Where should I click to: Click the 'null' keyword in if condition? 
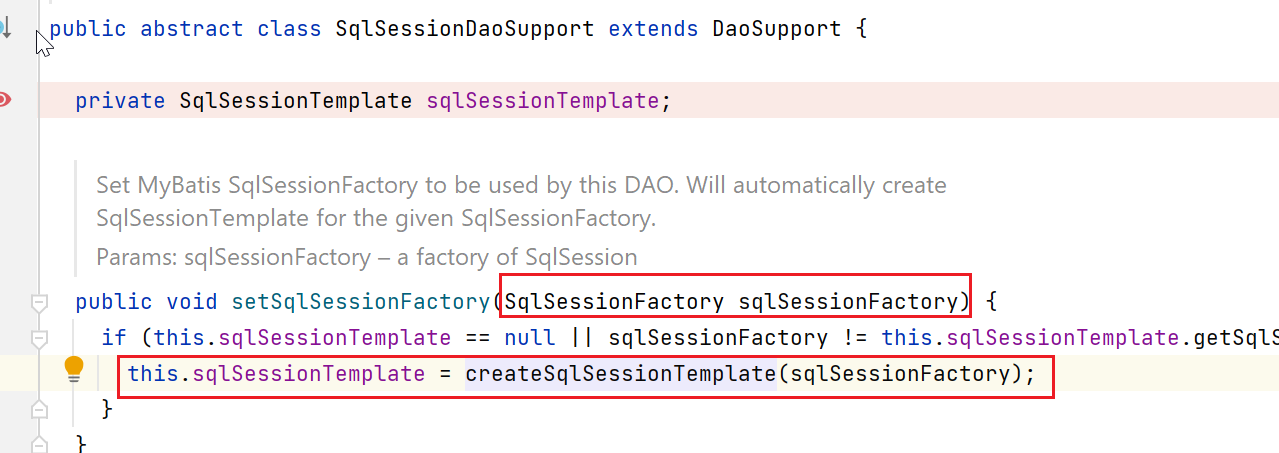[x=529, y=337]
